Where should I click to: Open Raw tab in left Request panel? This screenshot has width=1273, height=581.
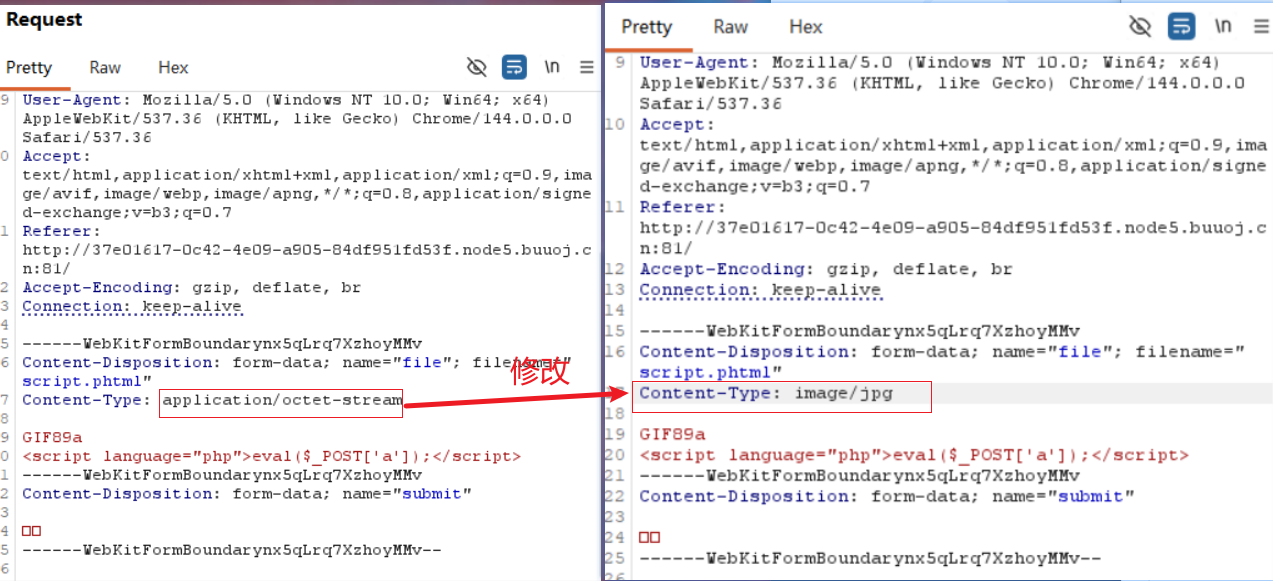point(105,68)
